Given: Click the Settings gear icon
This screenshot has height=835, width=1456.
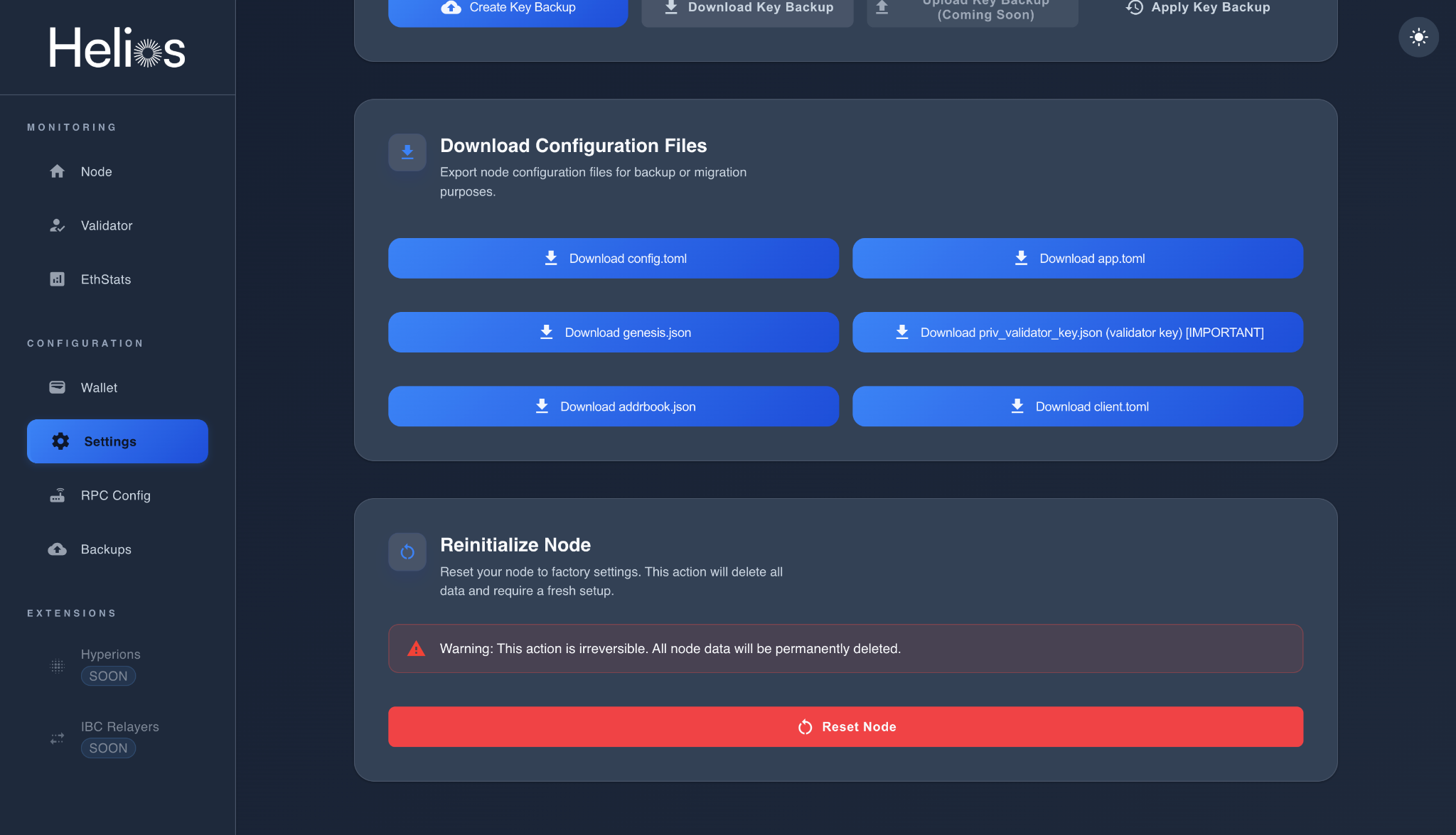Looking at the screenshot, I should pos(60,441).
